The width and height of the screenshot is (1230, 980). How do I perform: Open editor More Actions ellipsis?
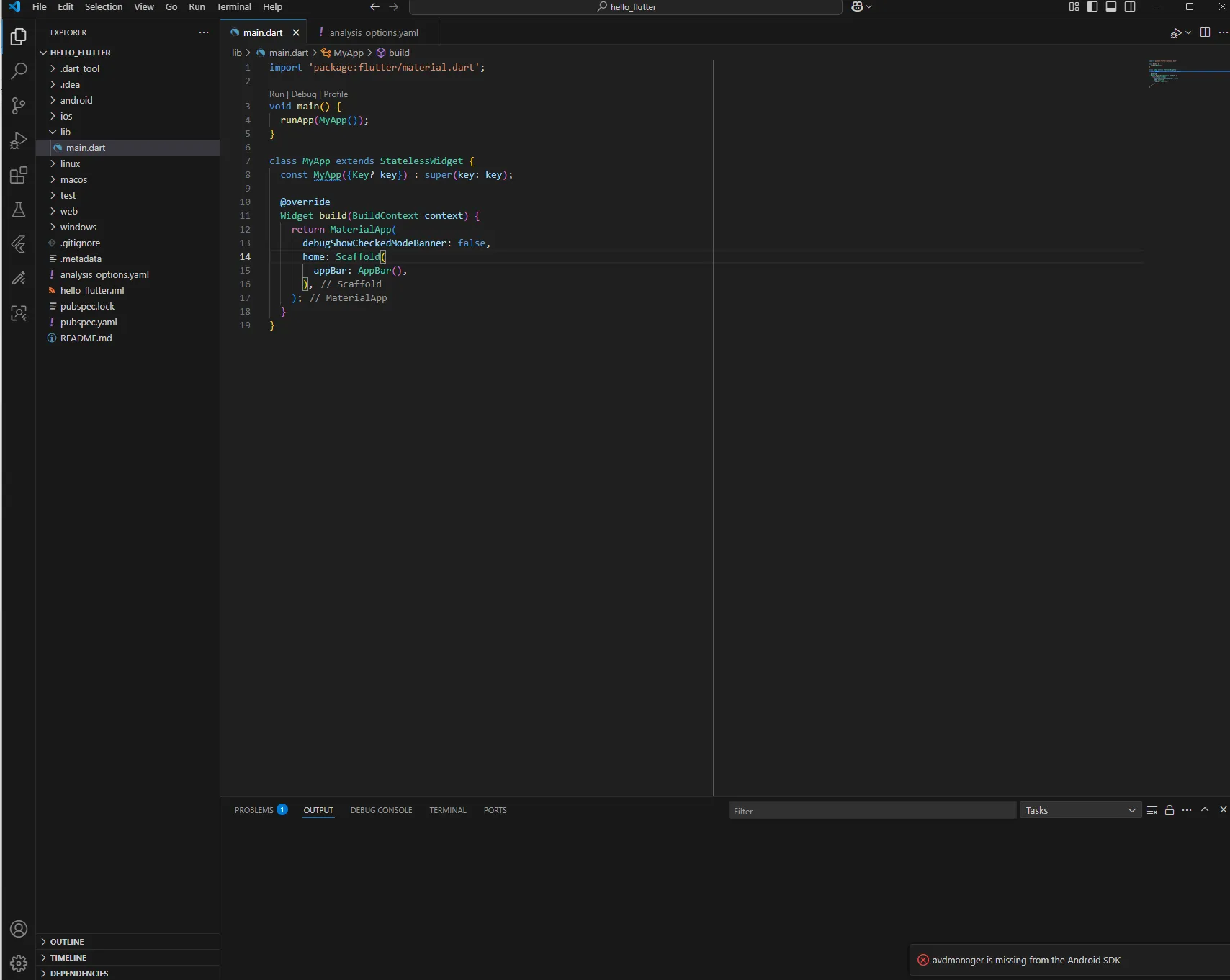coord(1223,32)
